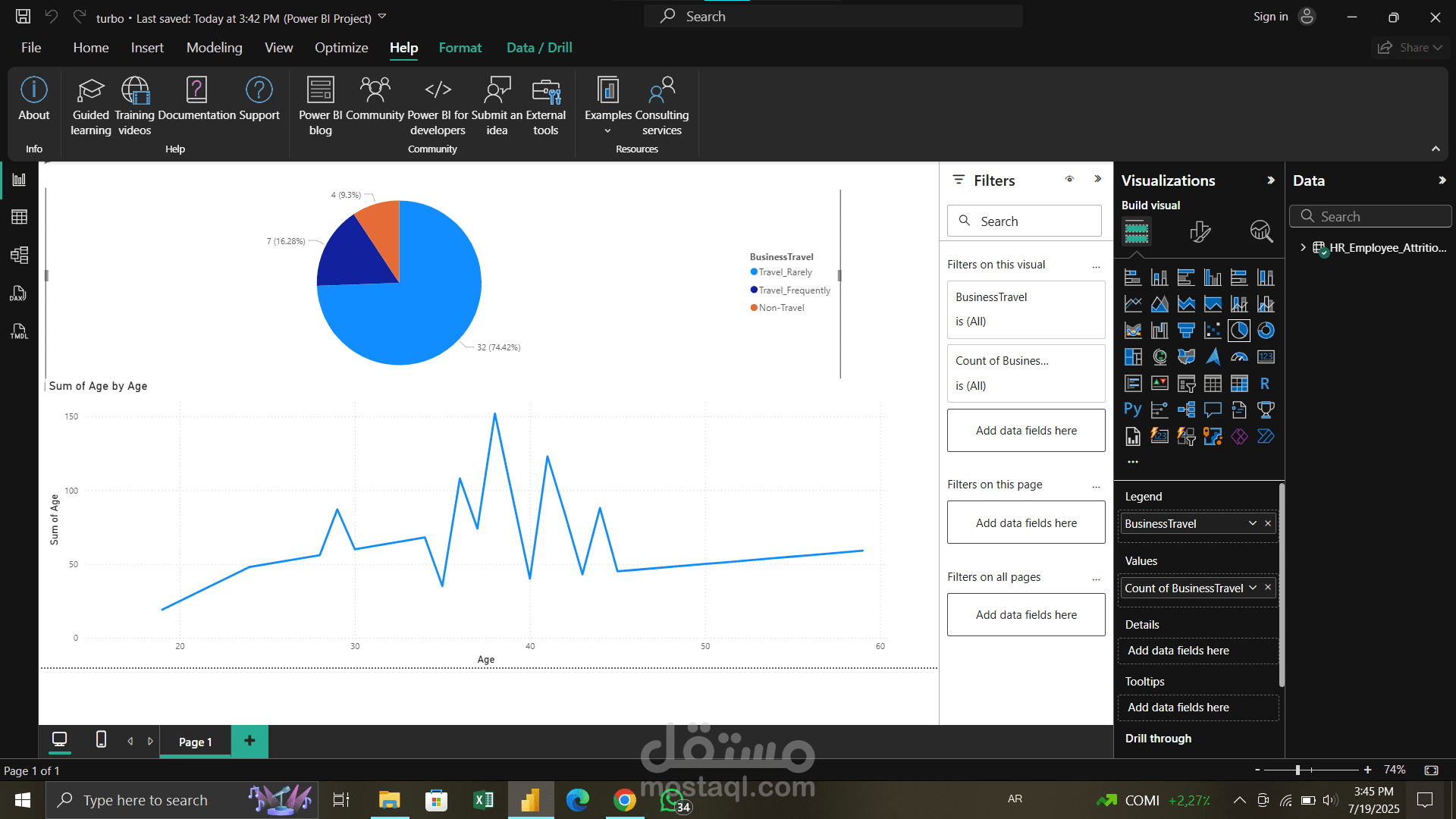Open Power BI for developers
The height and width of the screenshot is (819, 1456).
(438, 106)
